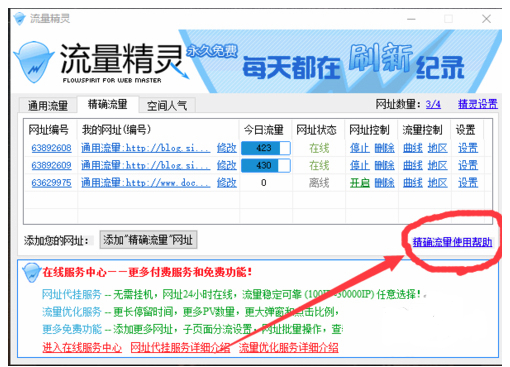Open the www.doc URL link in row 63629975
The height and width of the screenshot is (367, 510).
pyautogui.click(x=146, y=183)
